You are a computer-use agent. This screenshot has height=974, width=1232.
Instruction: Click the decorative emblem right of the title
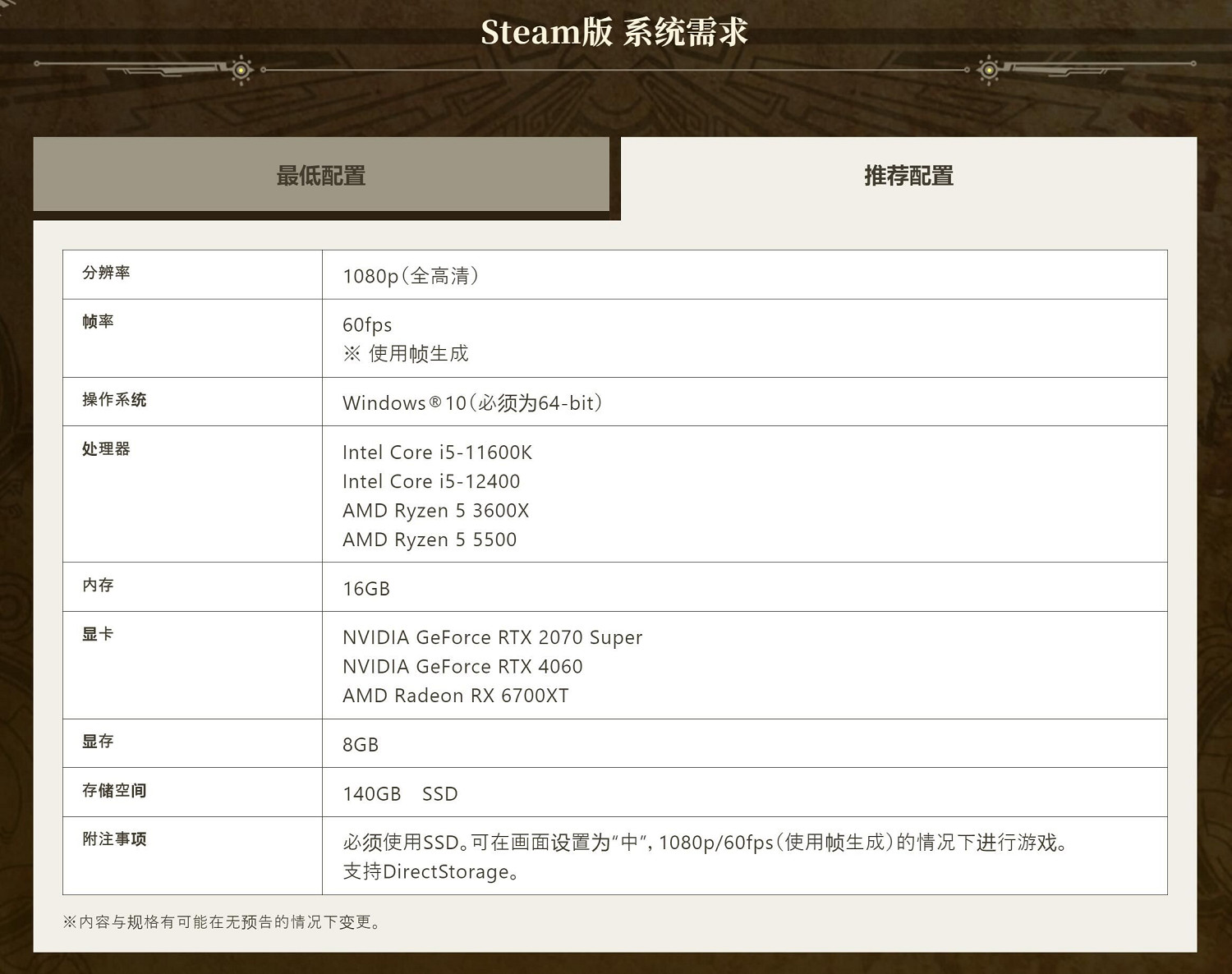pos(990,70)
